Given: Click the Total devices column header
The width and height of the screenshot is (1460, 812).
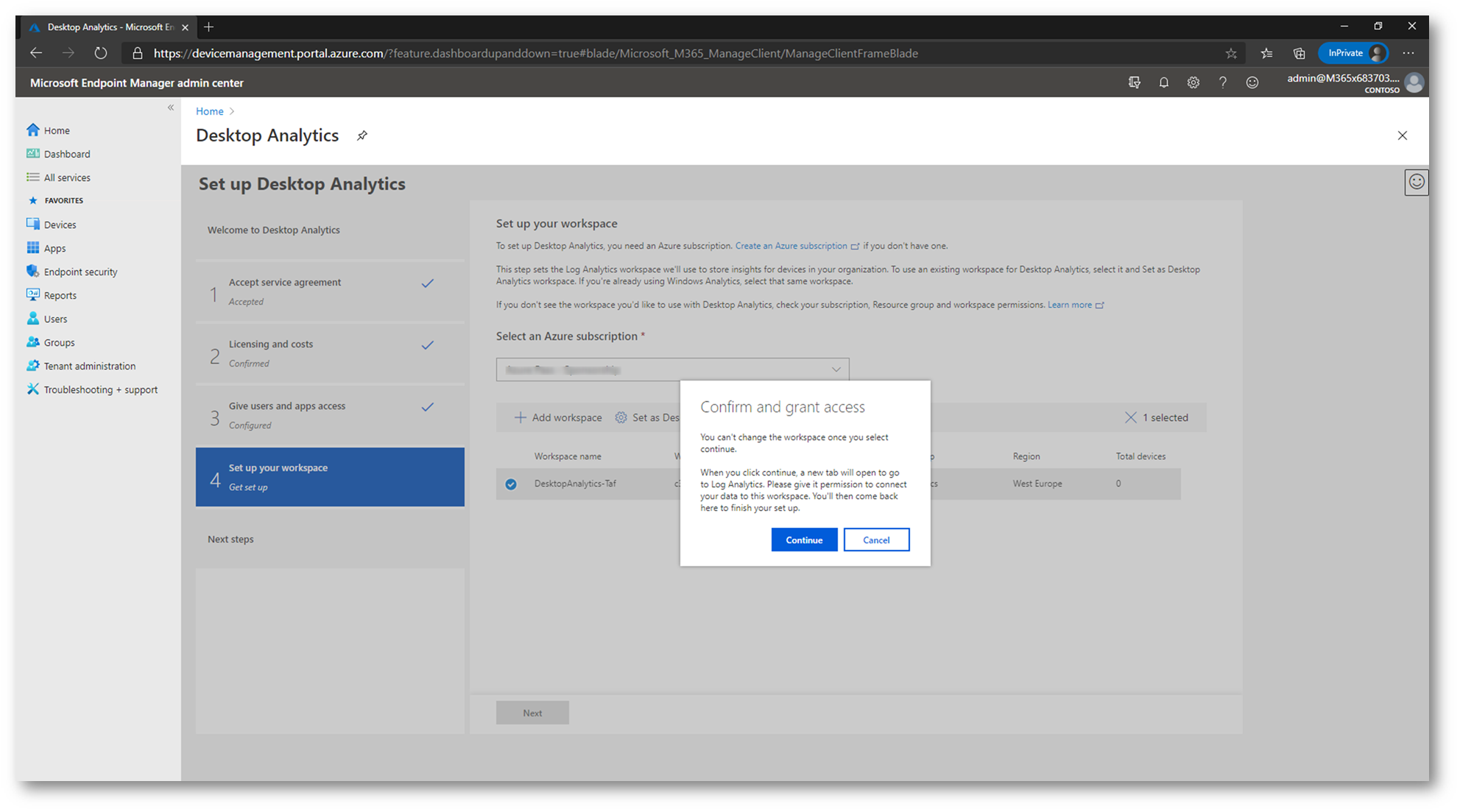Looking at the screenshot, I should click(x=1140, y=456).
